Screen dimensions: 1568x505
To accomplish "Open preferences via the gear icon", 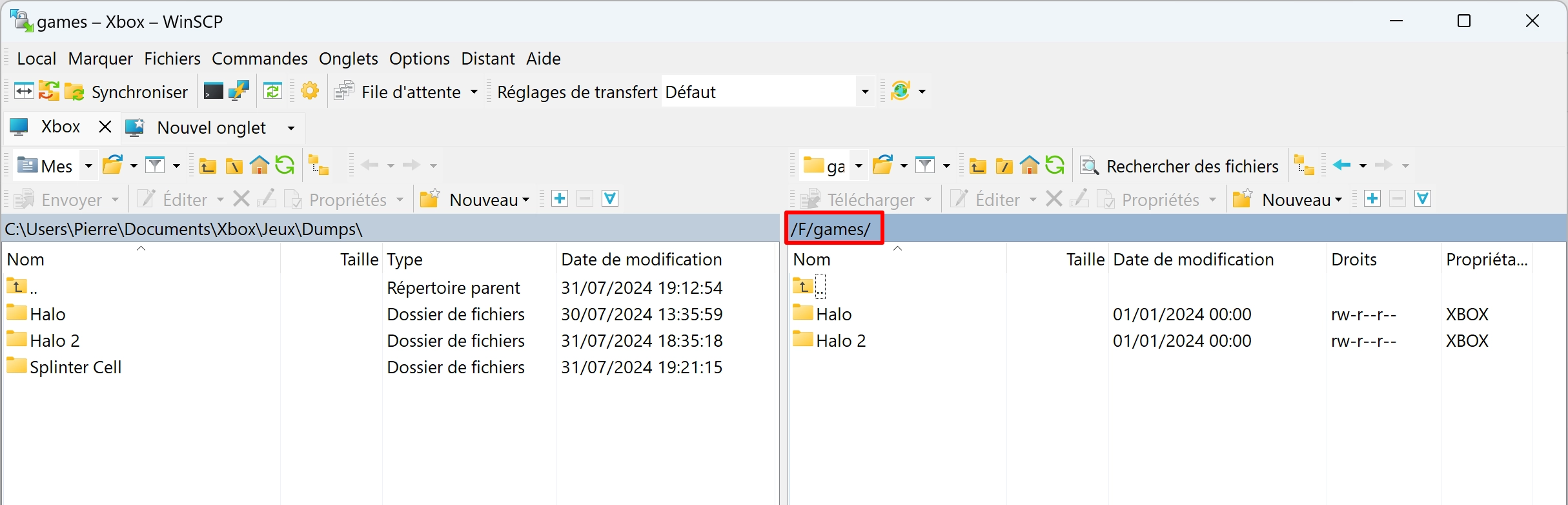I will [310, 92].
